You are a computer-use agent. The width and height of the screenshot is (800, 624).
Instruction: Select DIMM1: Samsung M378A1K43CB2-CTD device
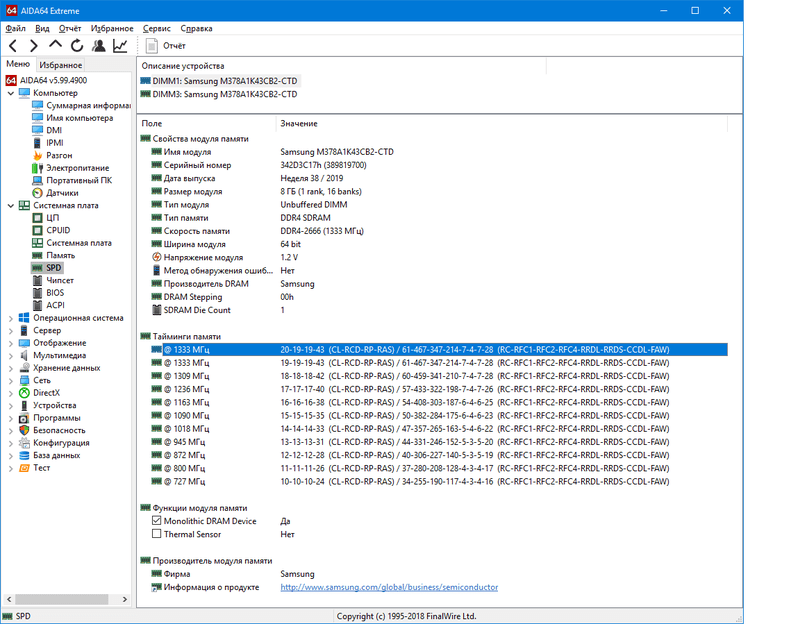point(219,81)
